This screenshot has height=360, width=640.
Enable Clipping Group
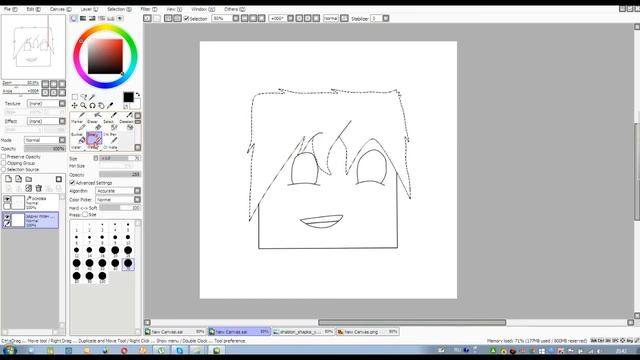tap(4, 163)
